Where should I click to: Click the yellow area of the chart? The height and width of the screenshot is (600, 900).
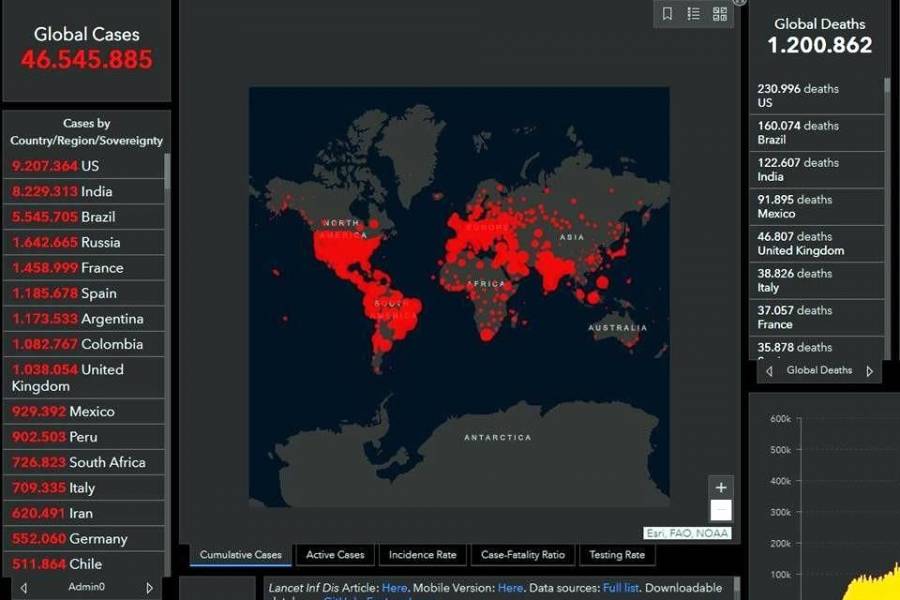pyautogui.click(x=875, y=586)
